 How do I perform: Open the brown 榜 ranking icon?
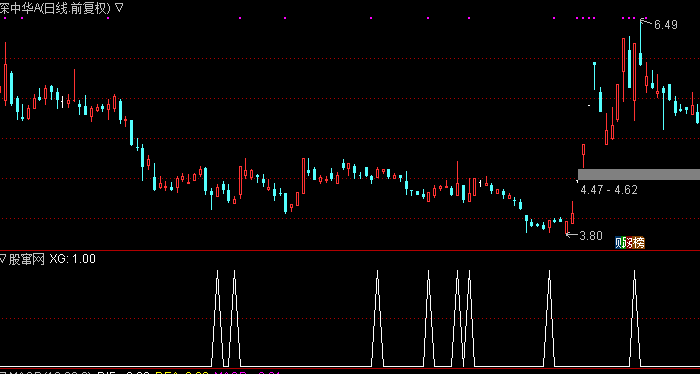pos(639,243)
